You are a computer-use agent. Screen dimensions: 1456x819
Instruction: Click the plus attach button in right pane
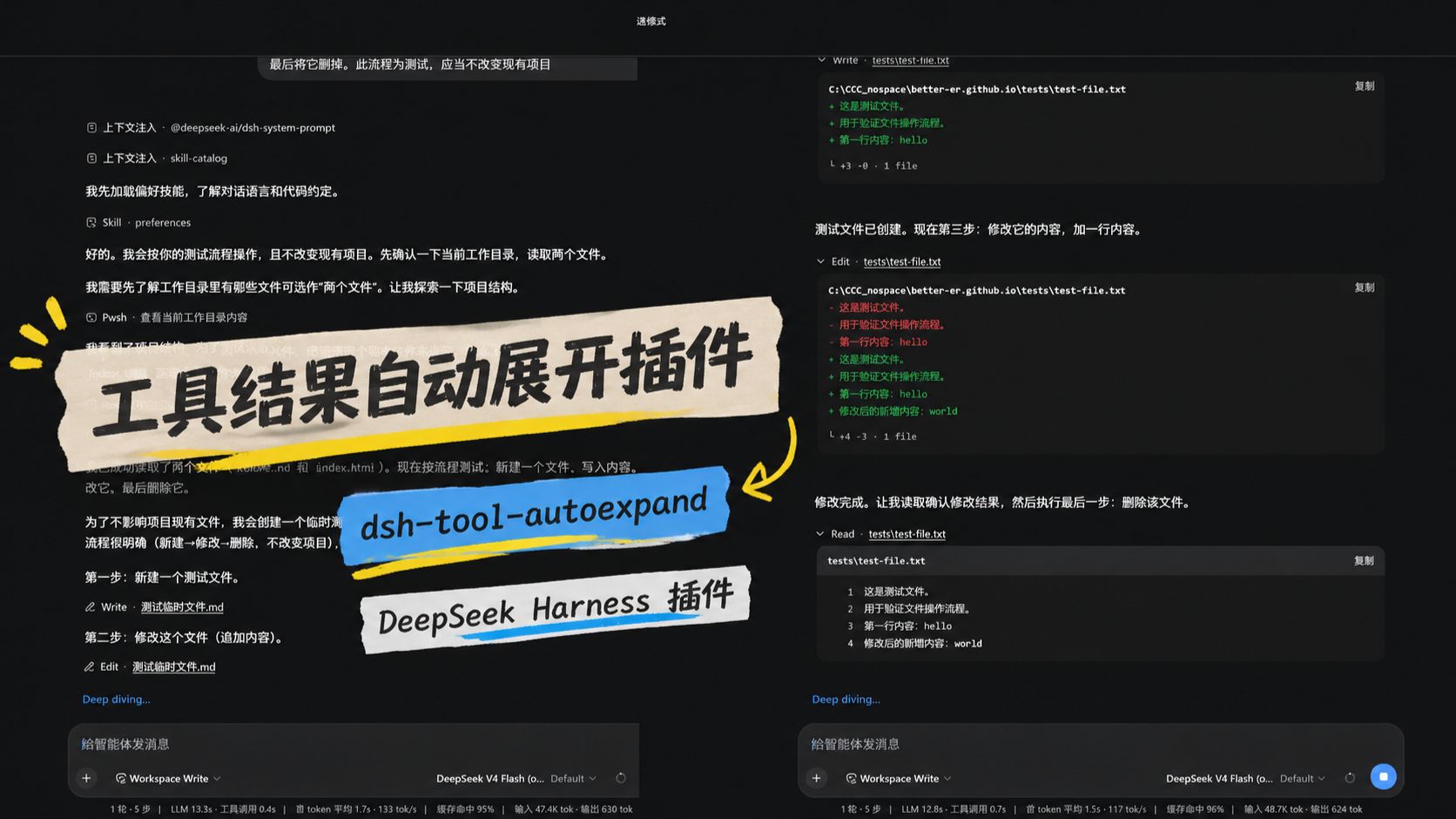(x=816, y=778)
